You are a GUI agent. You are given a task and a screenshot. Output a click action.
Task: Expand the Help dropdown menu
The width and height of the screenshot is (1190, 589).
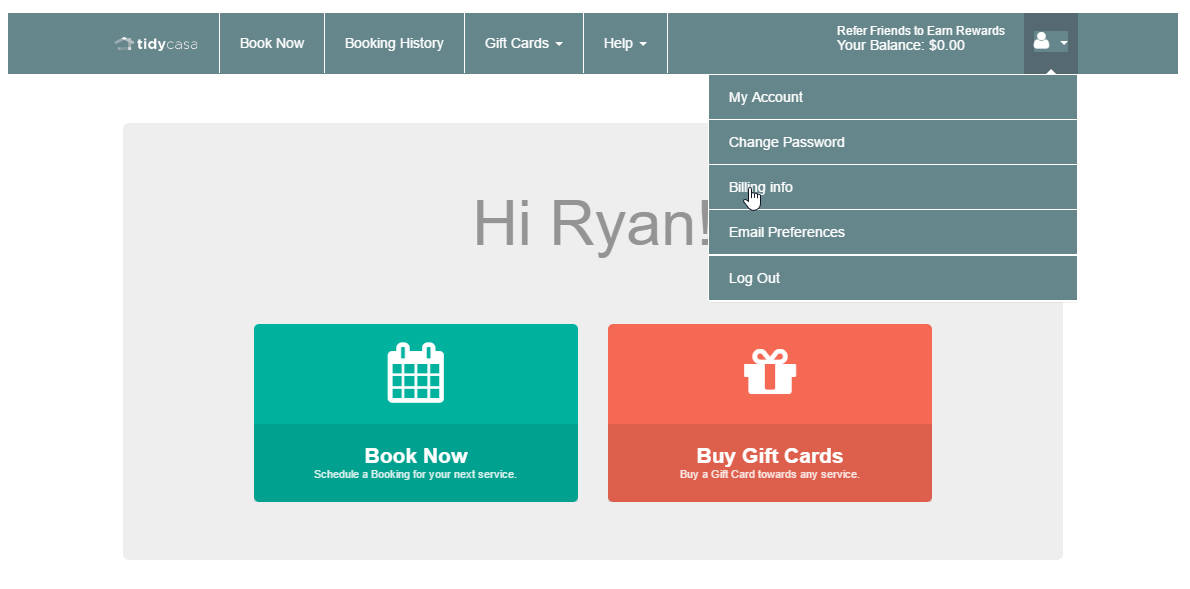(x=625, y=43)
